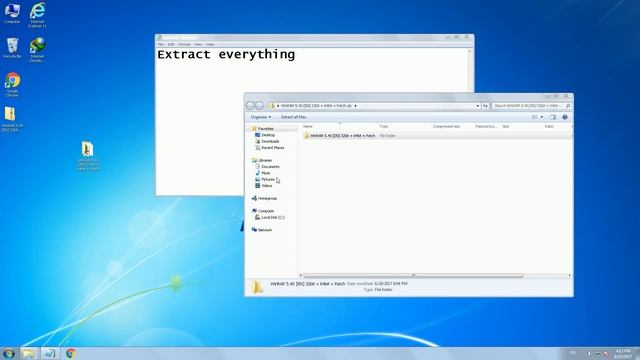The width and height of the screenshot is (640, 360).
Task: Expand the path arrow after the zip name
Action: pyautogui.click(x=355, y=106)
